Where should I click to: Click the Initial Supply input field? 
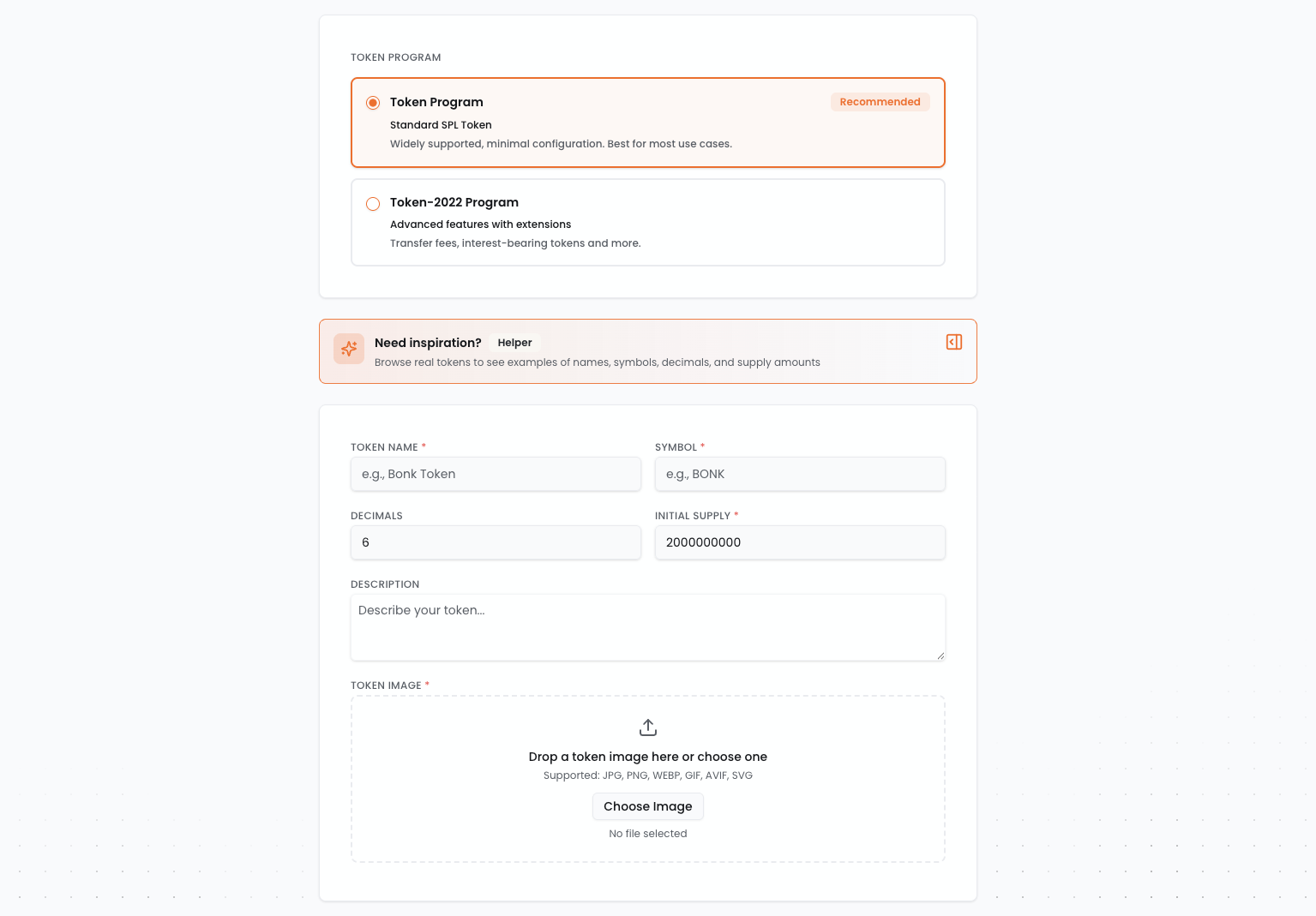[x=799, y=542]
